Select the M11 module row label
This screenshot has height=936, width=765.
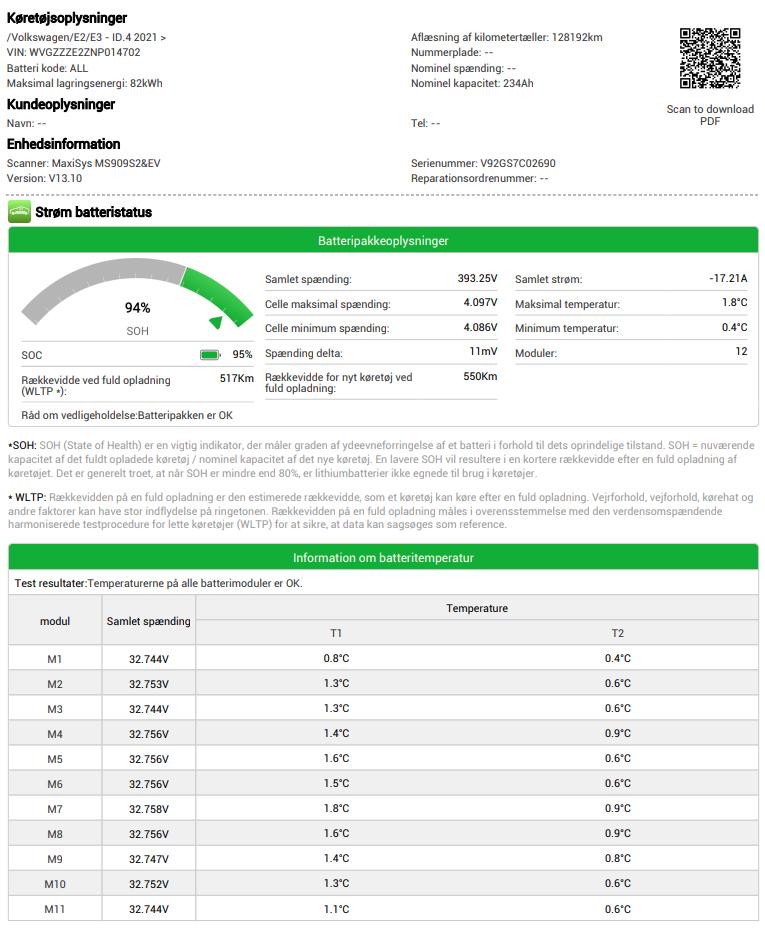tap(55, 909)
